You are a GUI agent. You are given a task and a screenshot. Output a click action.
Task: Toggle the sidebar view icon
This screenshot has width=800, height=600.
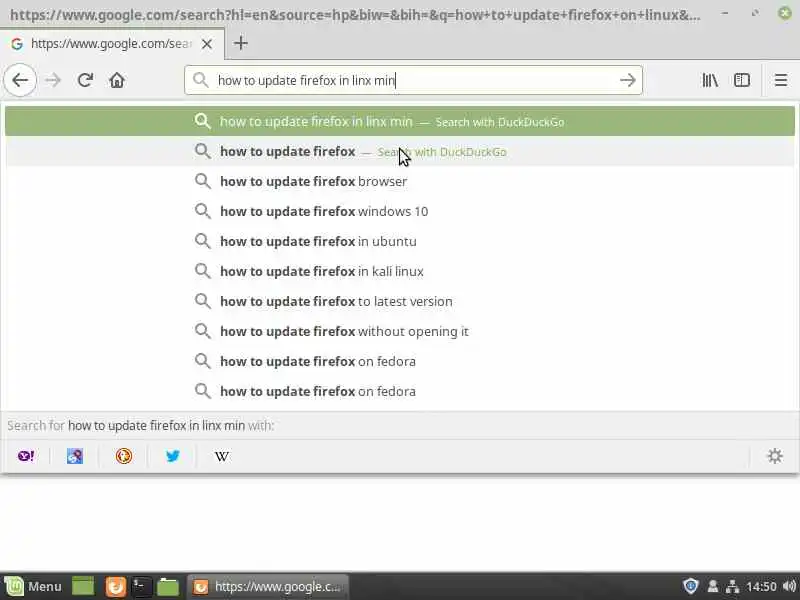pos(742,80)
